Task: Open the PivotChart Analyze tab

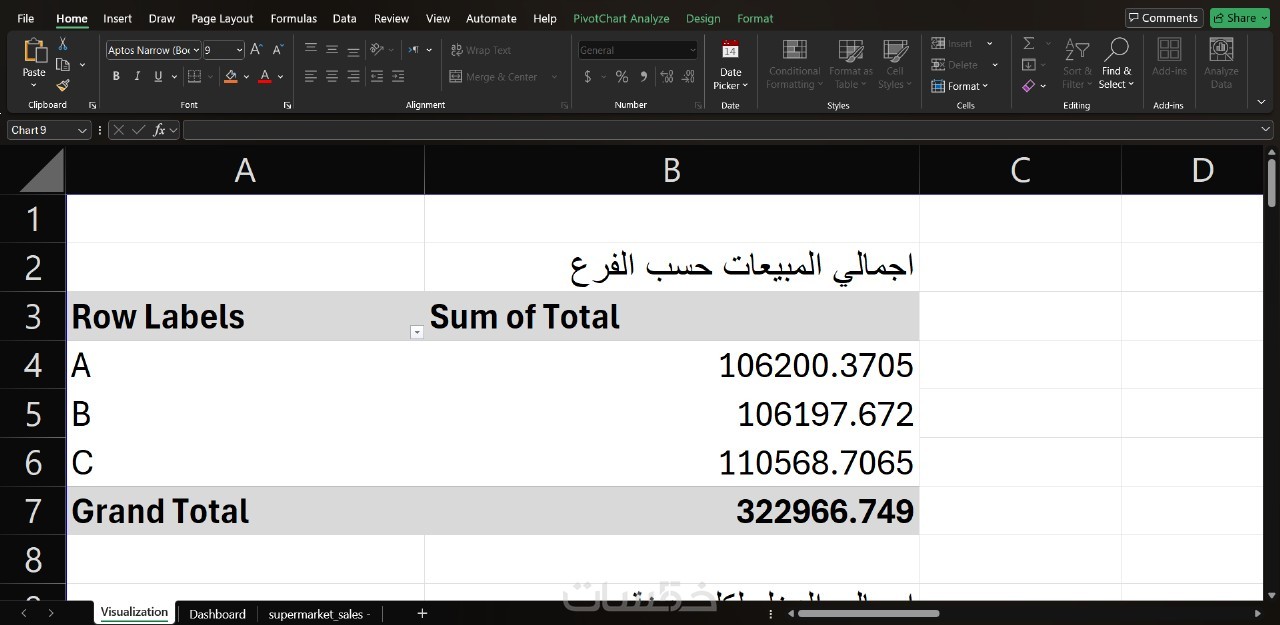Action: 621,18
